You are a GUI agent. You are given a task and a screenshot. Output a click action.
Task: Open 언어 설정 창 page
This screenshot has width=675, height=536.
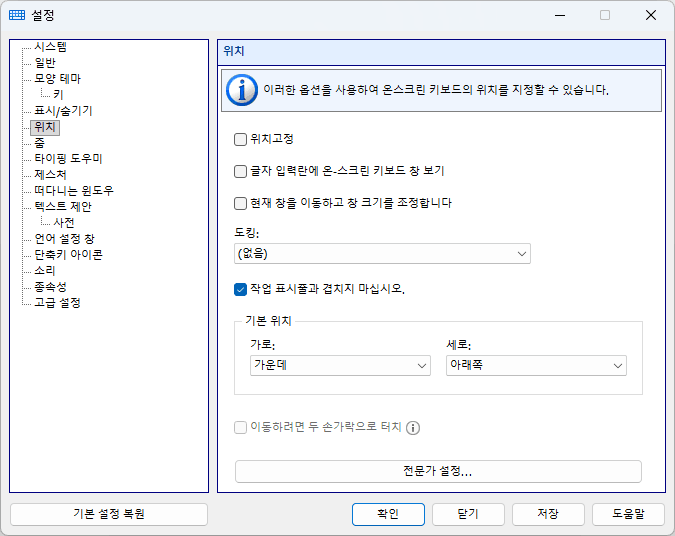pos(65,239)
